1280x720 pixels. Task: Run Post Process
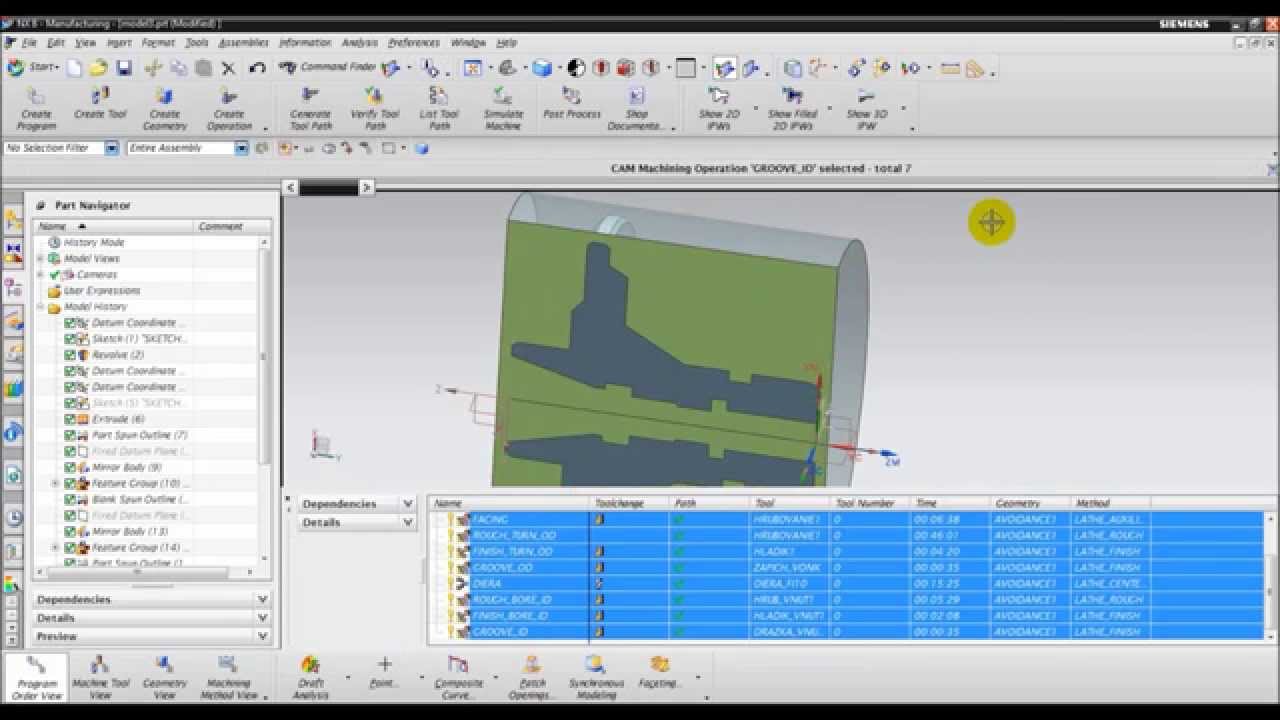point(572,104)
